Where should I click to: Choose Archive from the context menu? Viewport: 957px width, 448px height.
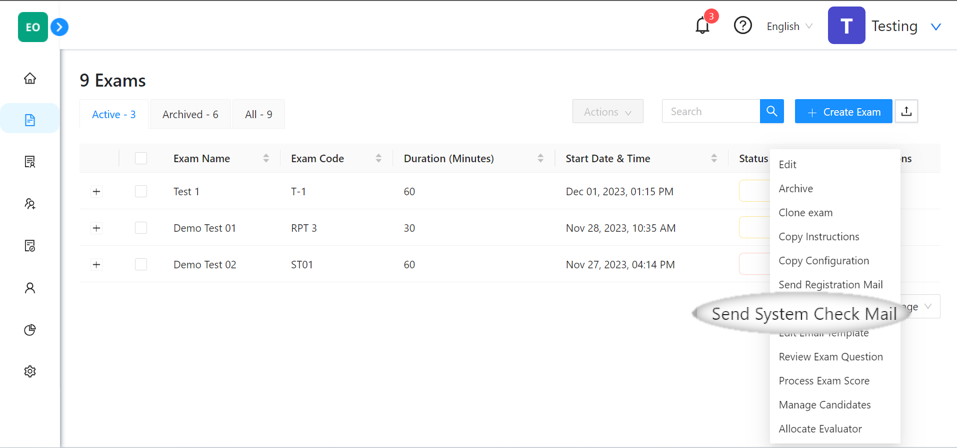pos(796,189)
